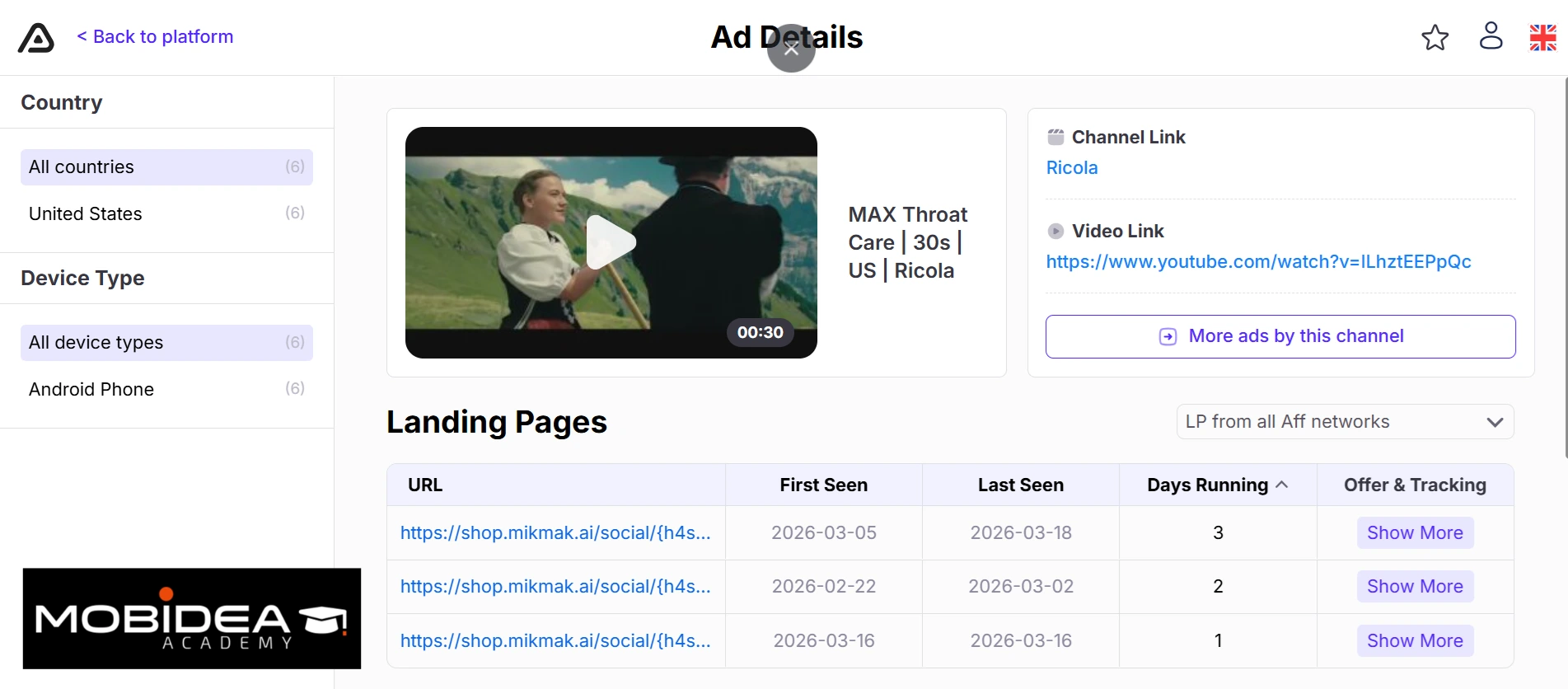Click Last Seen date 2026-03-02
Viewport: 1568px width, 689px height.
coord(1020,586)
